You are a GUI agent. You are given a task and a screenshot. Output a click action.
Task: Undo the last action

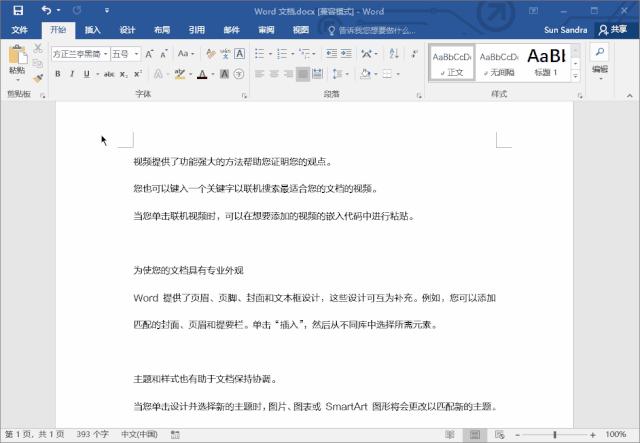[46, 10]
